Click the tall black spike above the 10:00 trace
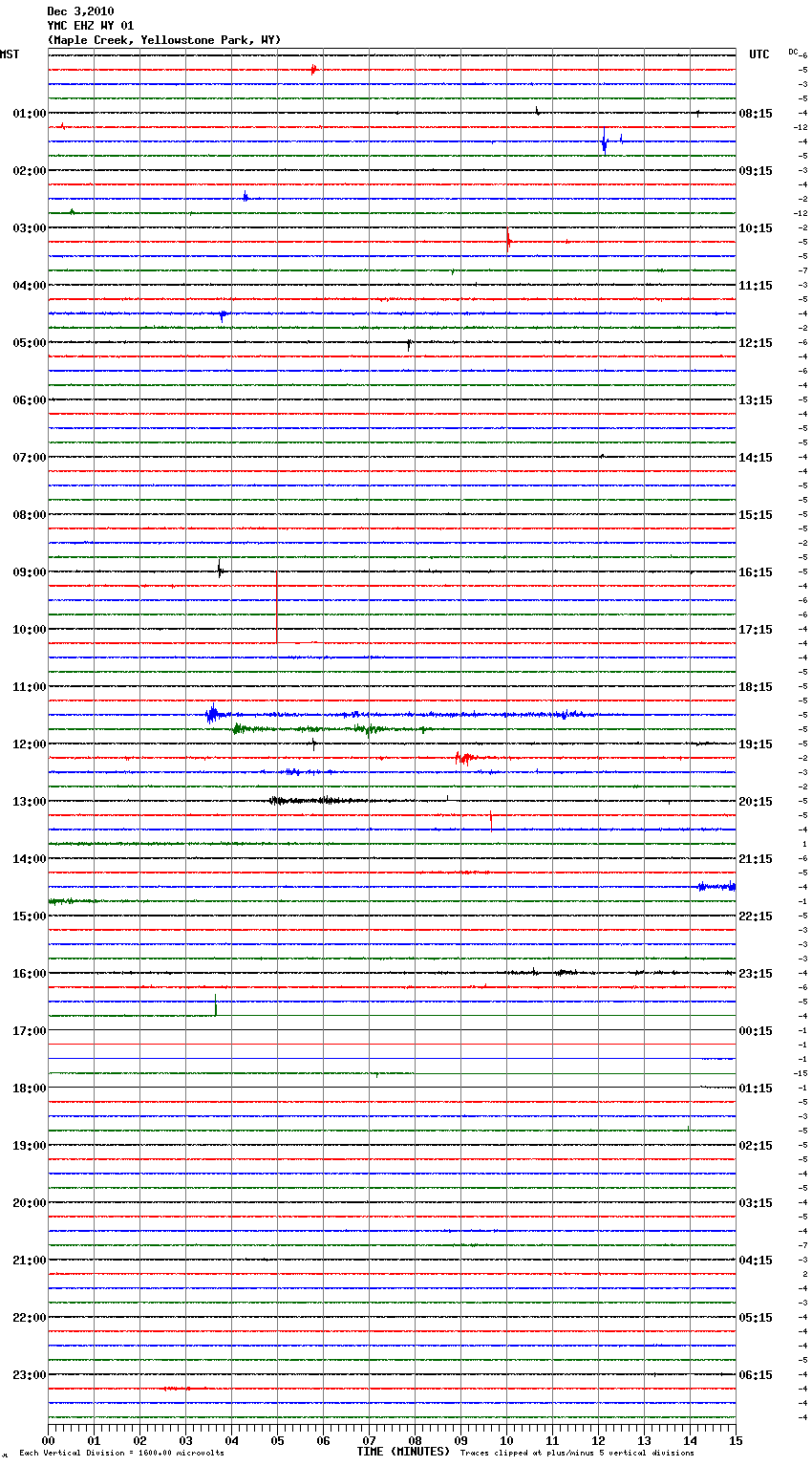The image size is (812, 1466). tap(277, 607)
